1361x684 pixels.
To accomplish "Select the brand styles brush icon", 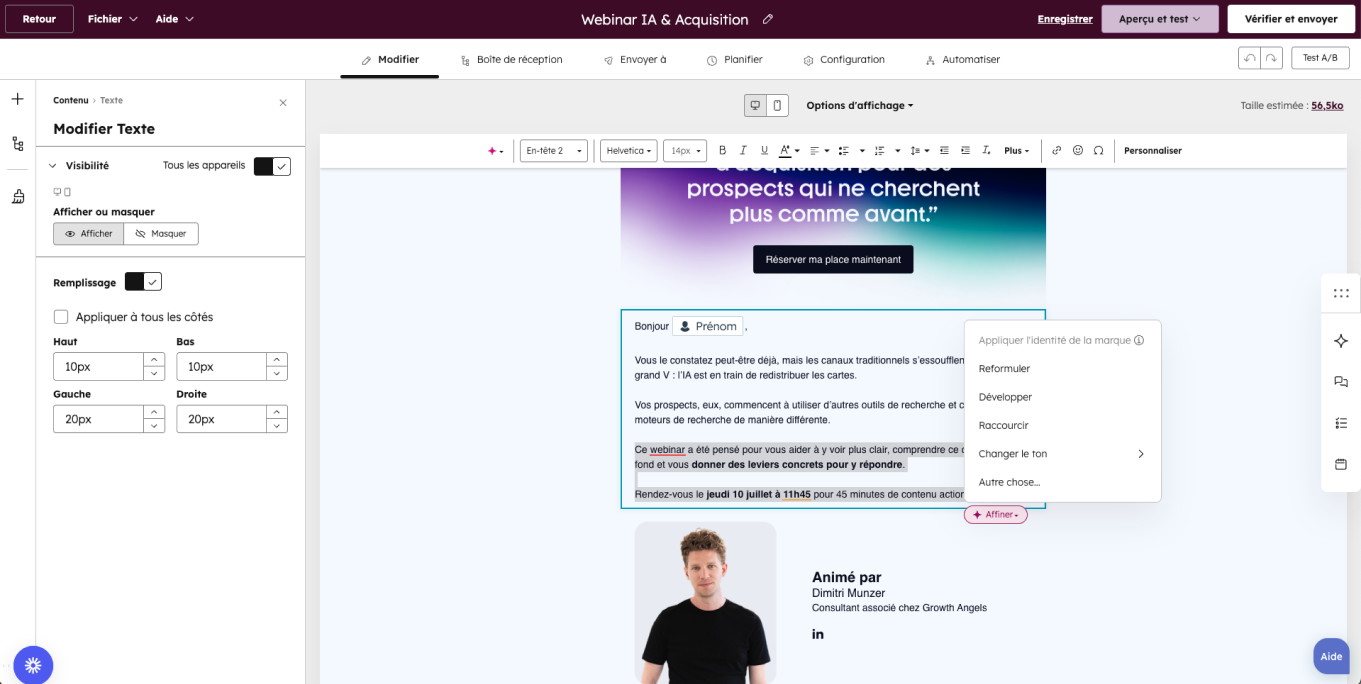I will click(17, 196).
